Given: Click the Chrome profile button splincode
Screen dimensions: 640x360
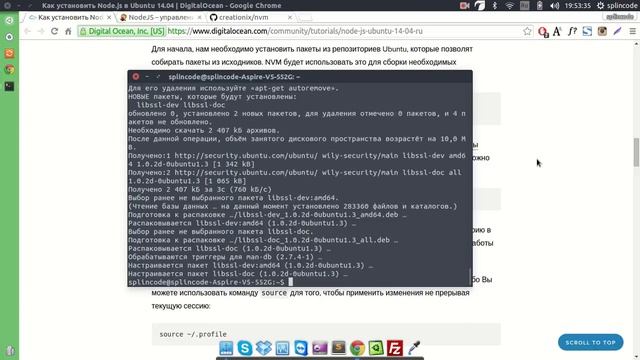Looking at the screenshot, I should tap(619, 17).
